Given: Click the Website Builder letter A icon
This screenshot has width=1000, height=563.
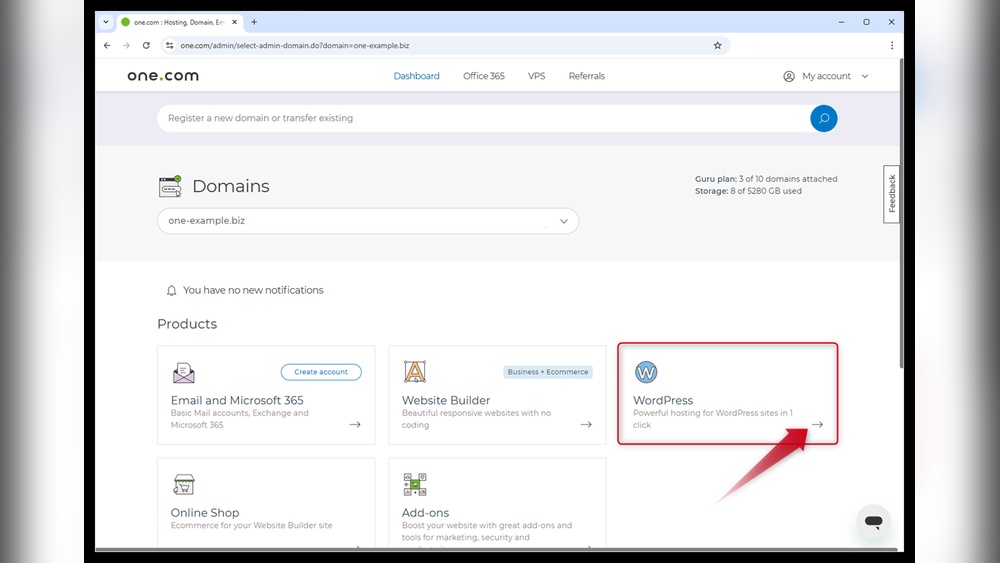Looking at the screenshot, I should coord(415,372).
